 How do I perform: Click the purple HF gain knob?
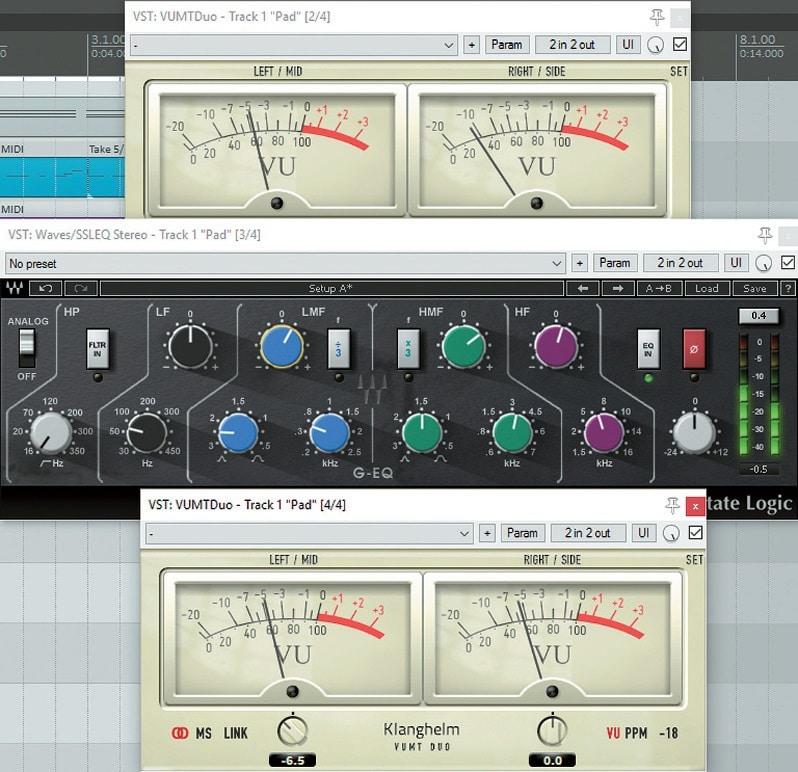(555, 347)
